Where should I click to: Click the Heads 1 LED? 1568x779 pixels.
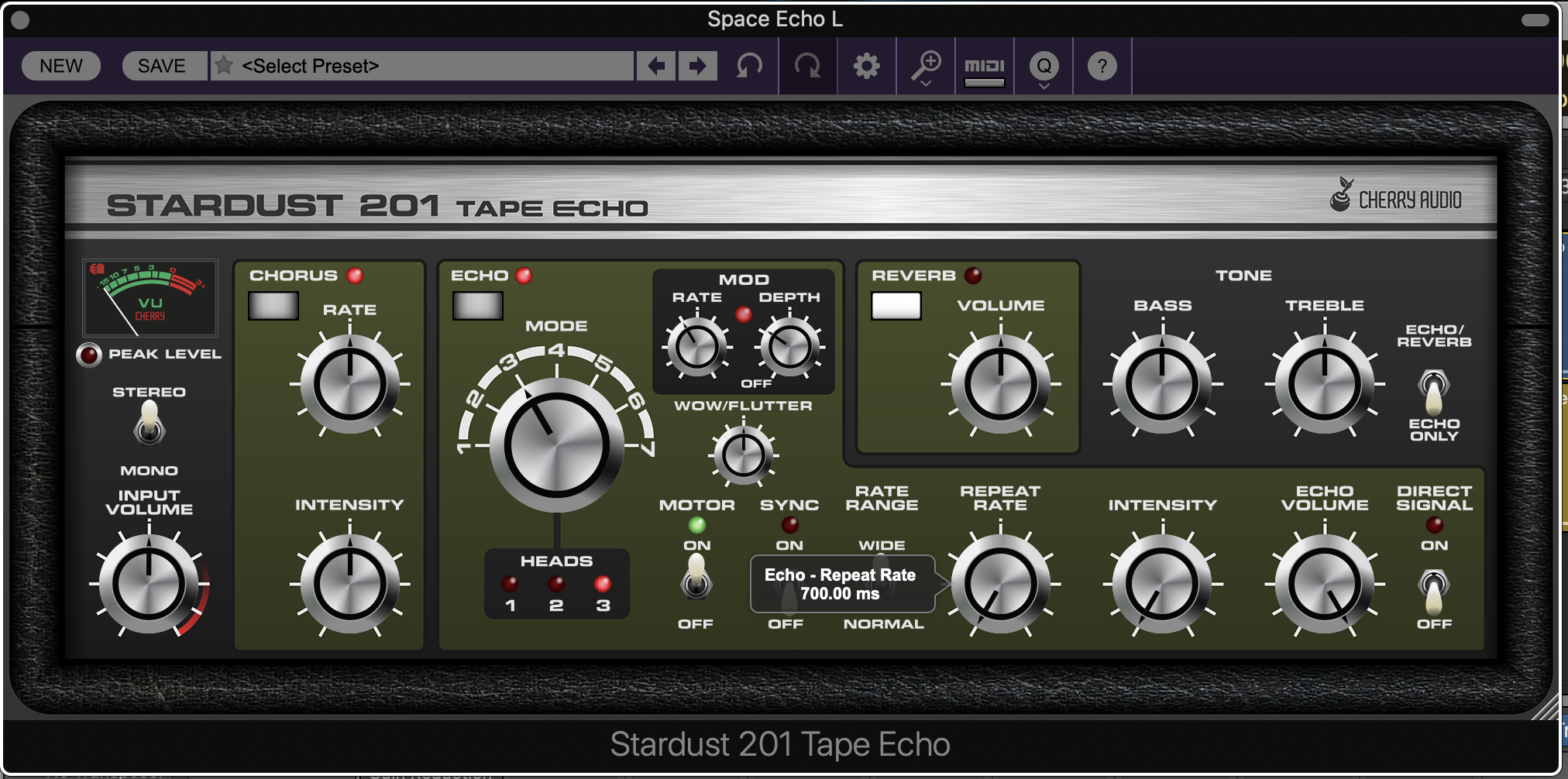click(x=510, y=583)
